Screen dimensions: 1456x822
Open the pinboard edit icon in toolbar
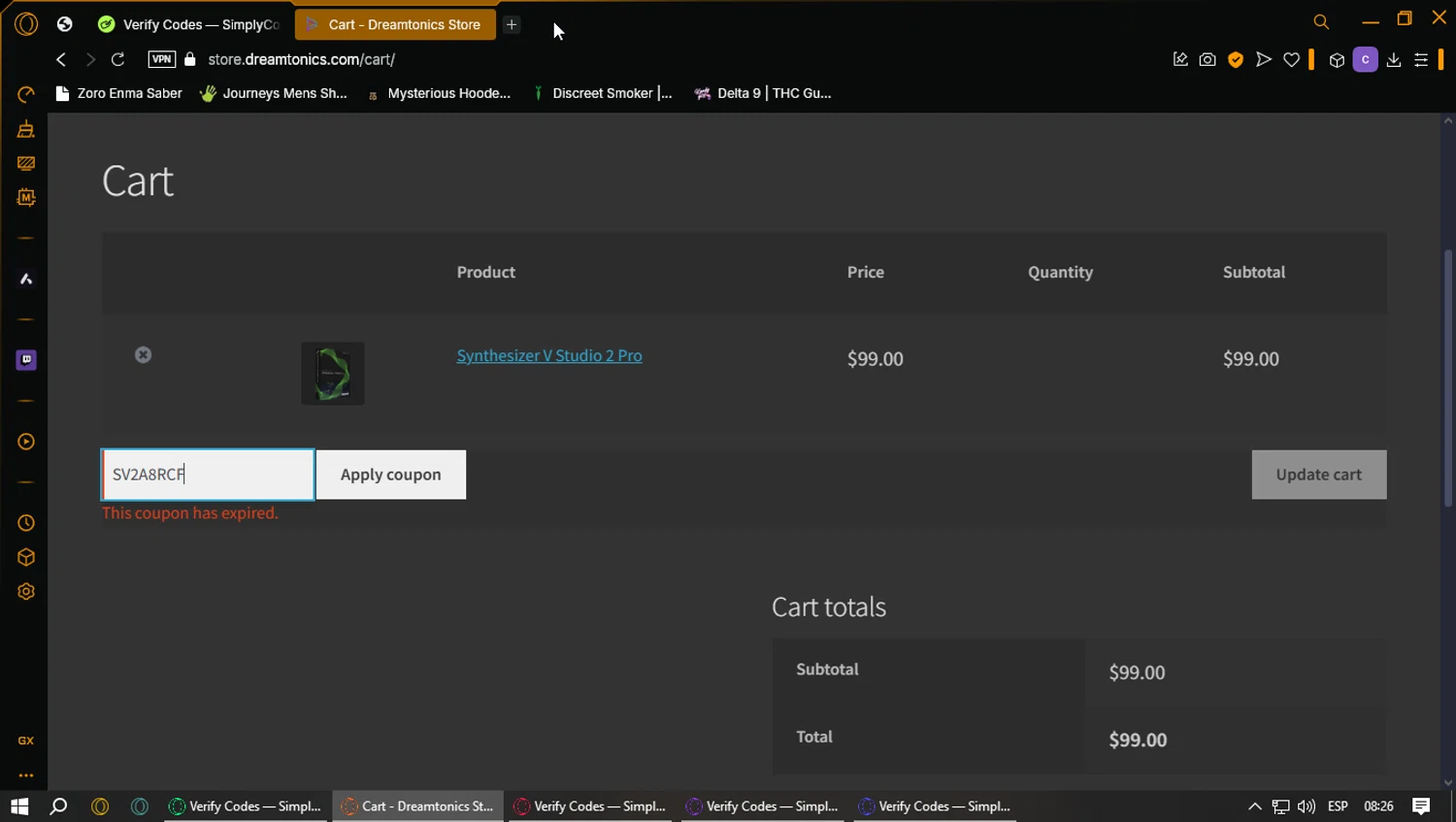click(x=1180, y=59)
